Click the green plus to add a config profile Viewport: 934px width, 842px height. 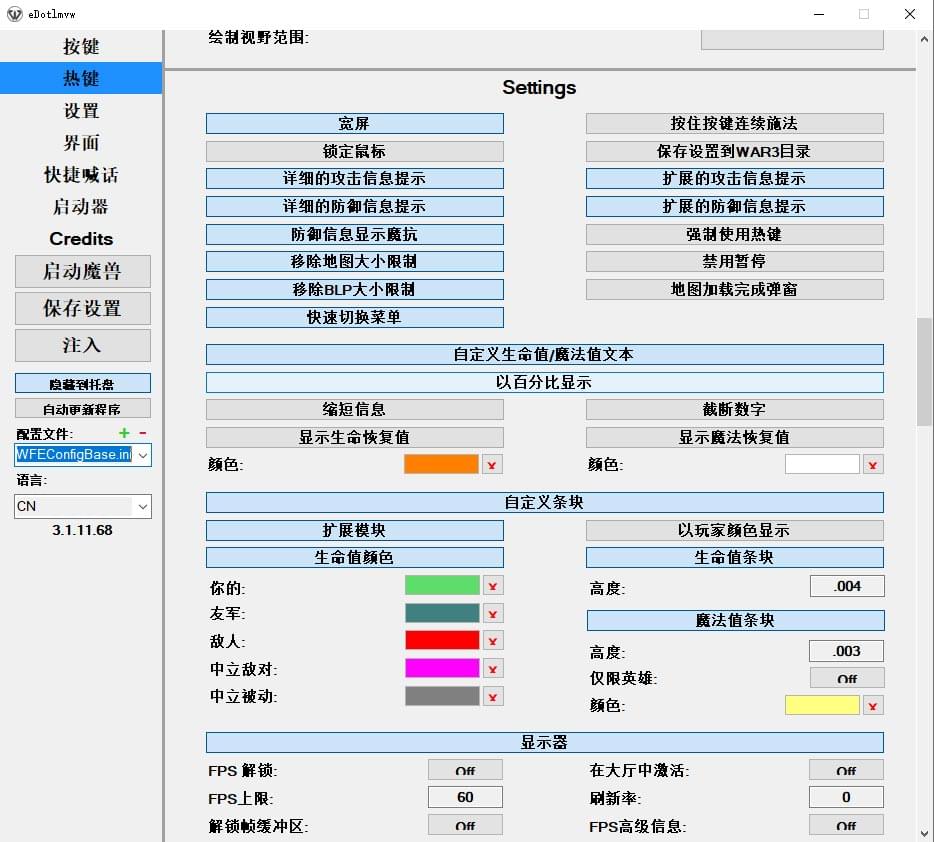pyautogui.click(x=122, y=434)
